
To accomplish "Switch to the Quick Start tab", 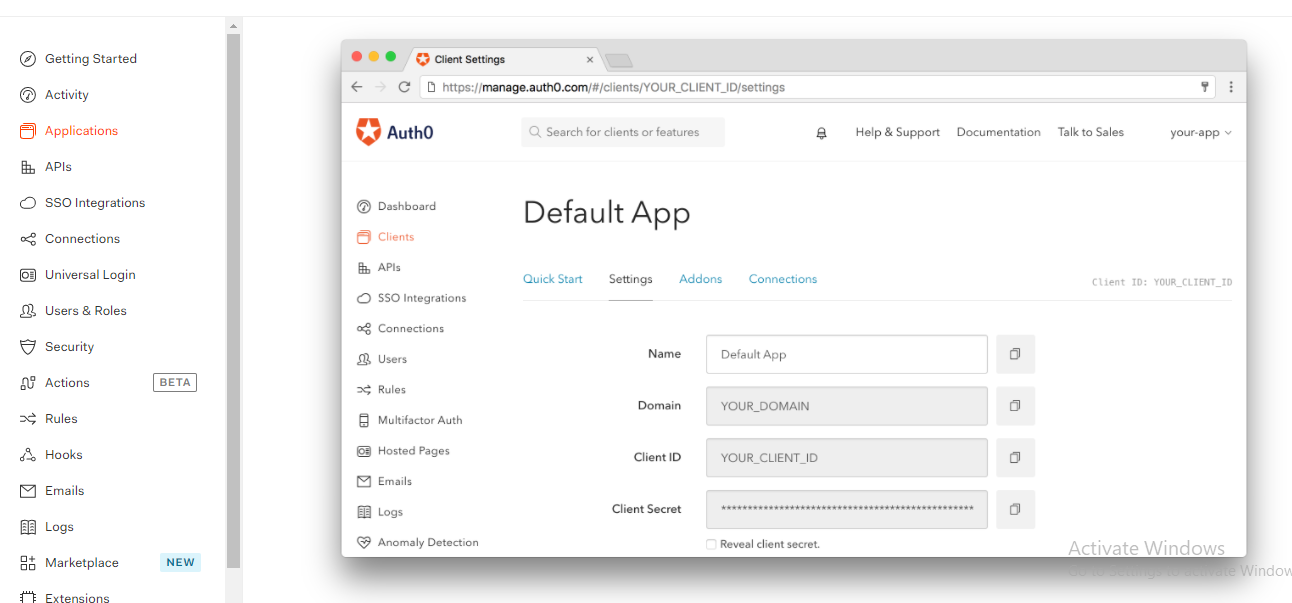I will [552, 279].
